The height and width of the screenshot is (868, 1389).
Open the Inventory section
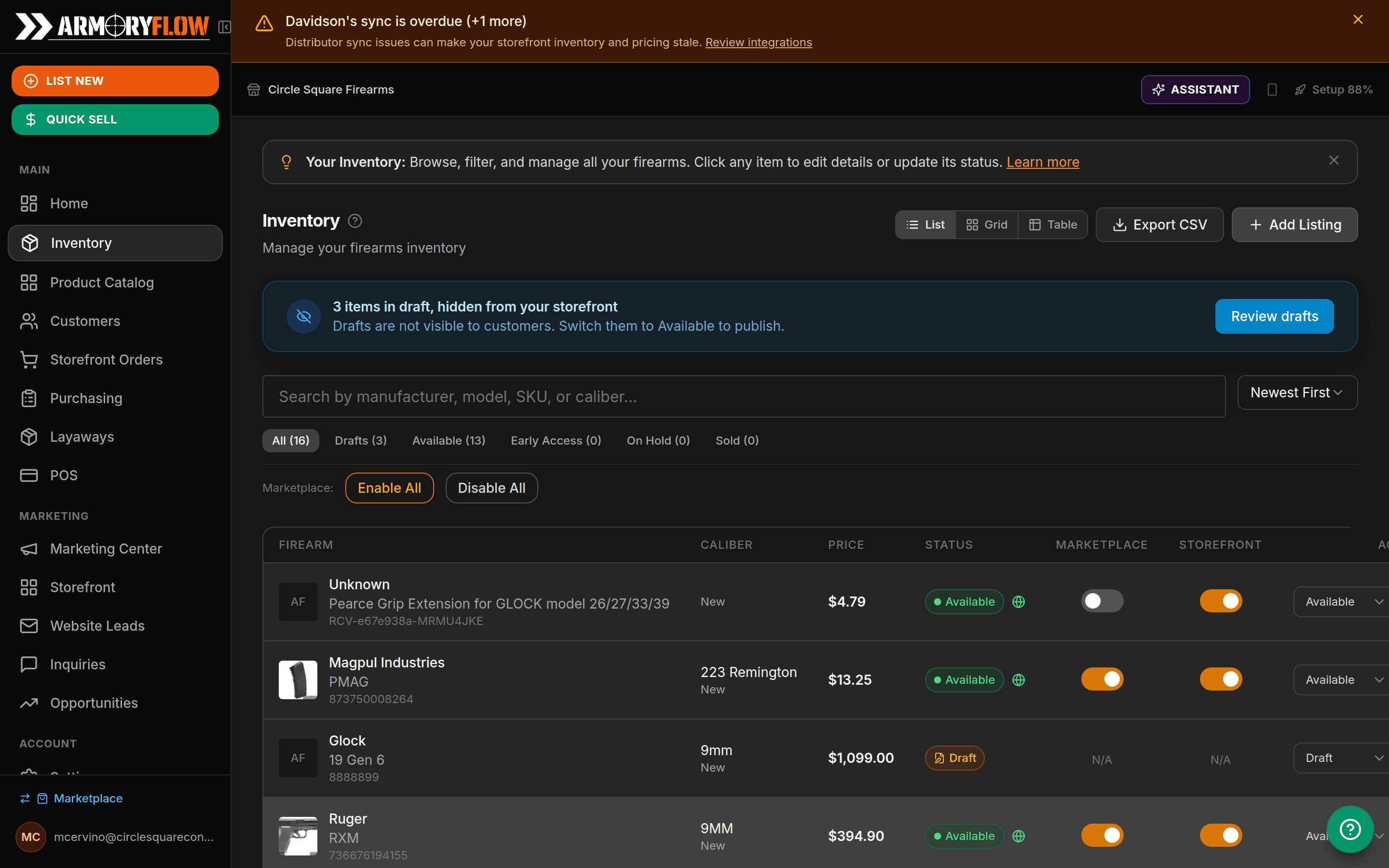pyautogui.click(x=115, y=243)
